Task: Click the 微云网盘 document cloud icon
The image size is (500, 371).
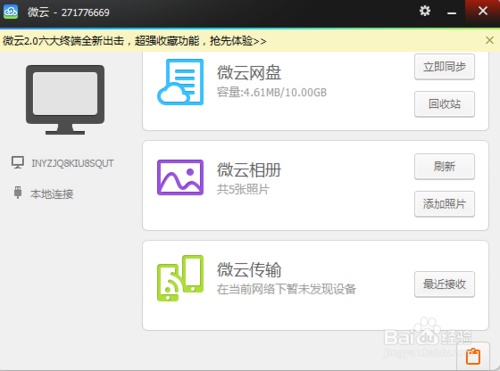Action: (x=180, y=82)
